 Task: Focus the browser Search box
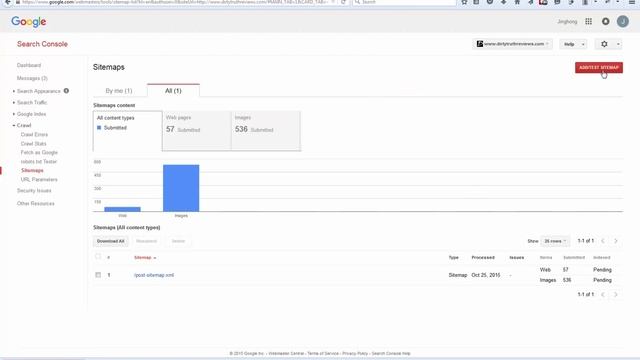[404, 2]
